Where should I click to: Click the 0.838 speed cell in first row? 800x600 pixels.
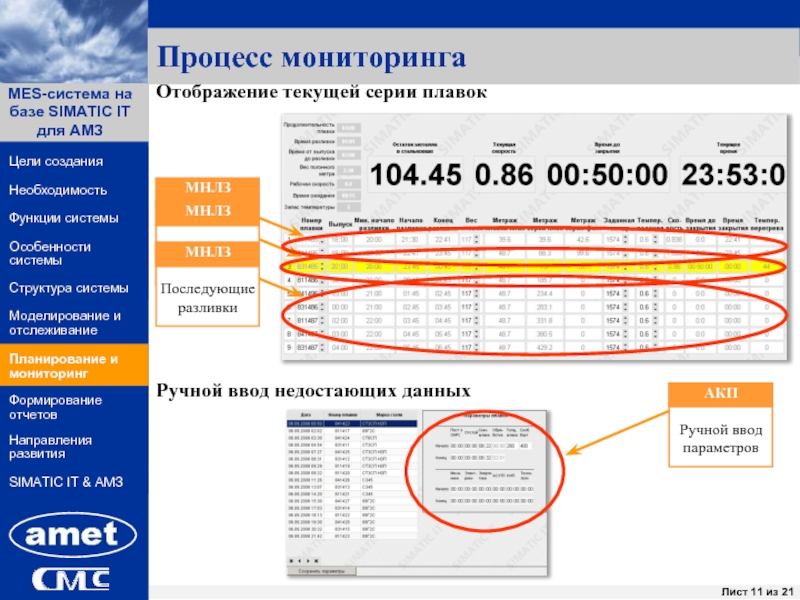674,239
